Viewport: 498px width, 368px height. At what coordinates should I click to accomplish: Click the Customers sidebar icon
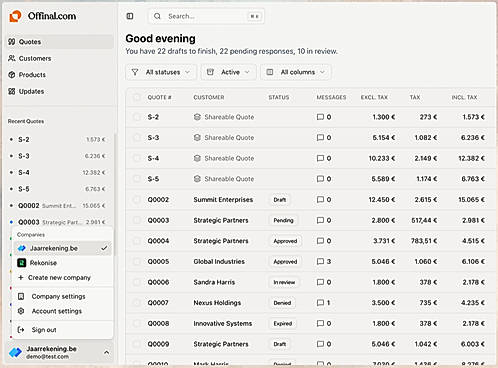pyautogui.click(x=12, y=58)
